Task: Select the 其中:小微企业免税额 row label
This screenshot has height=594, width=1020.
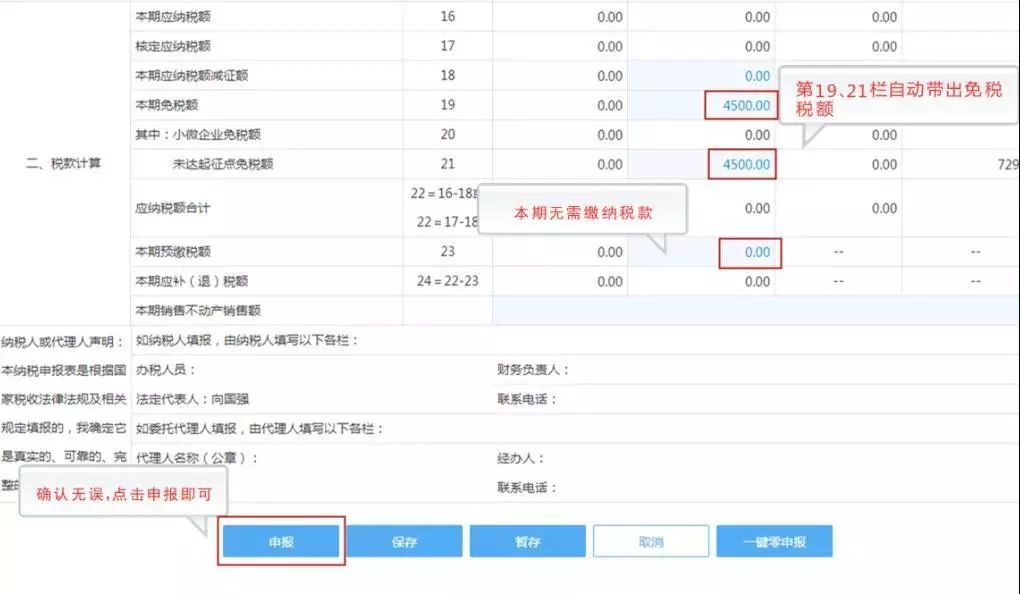Action: [x=198, y=135]
